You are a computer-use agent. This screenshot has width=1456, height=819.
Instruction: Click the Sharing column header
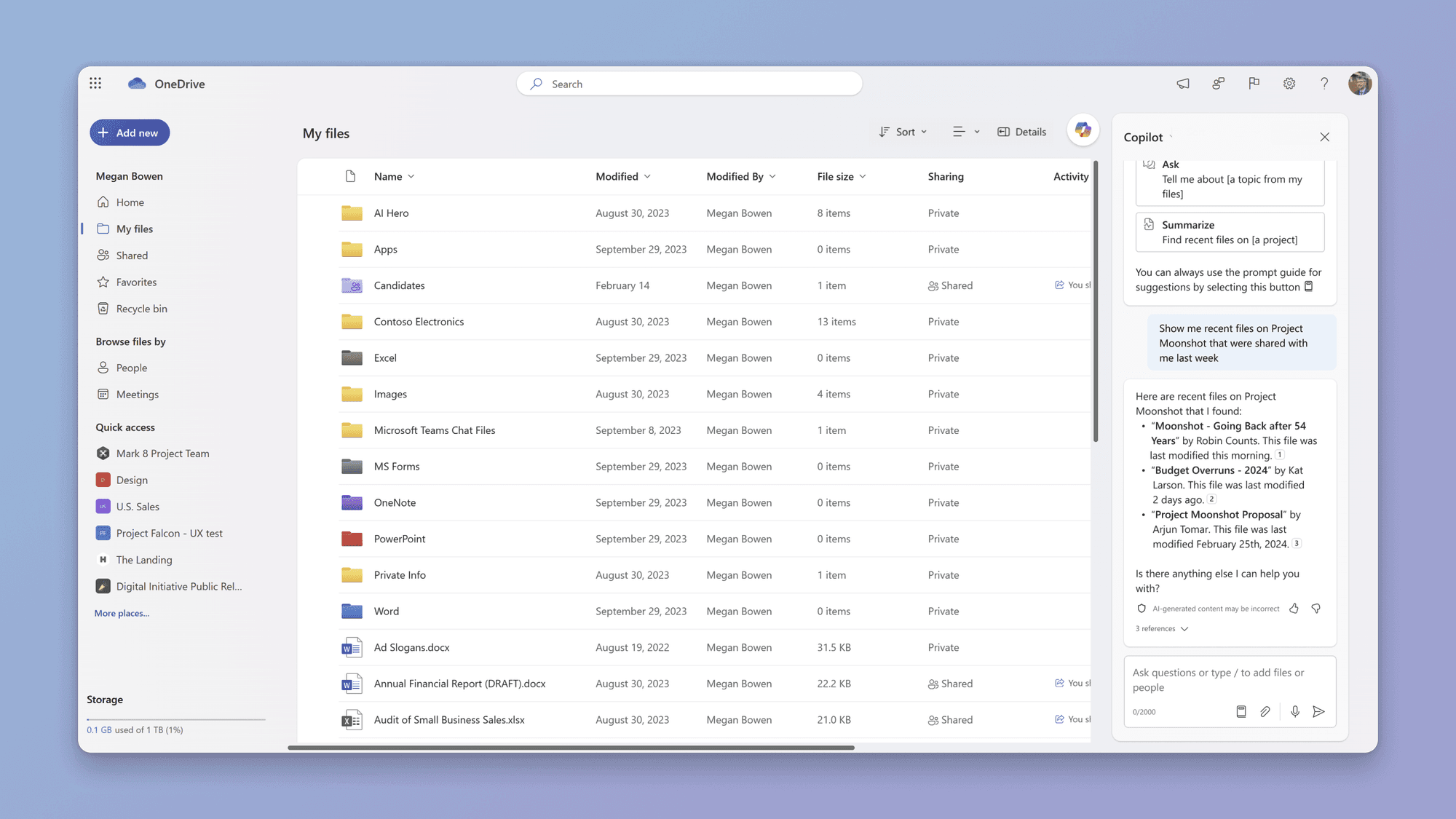946,176
